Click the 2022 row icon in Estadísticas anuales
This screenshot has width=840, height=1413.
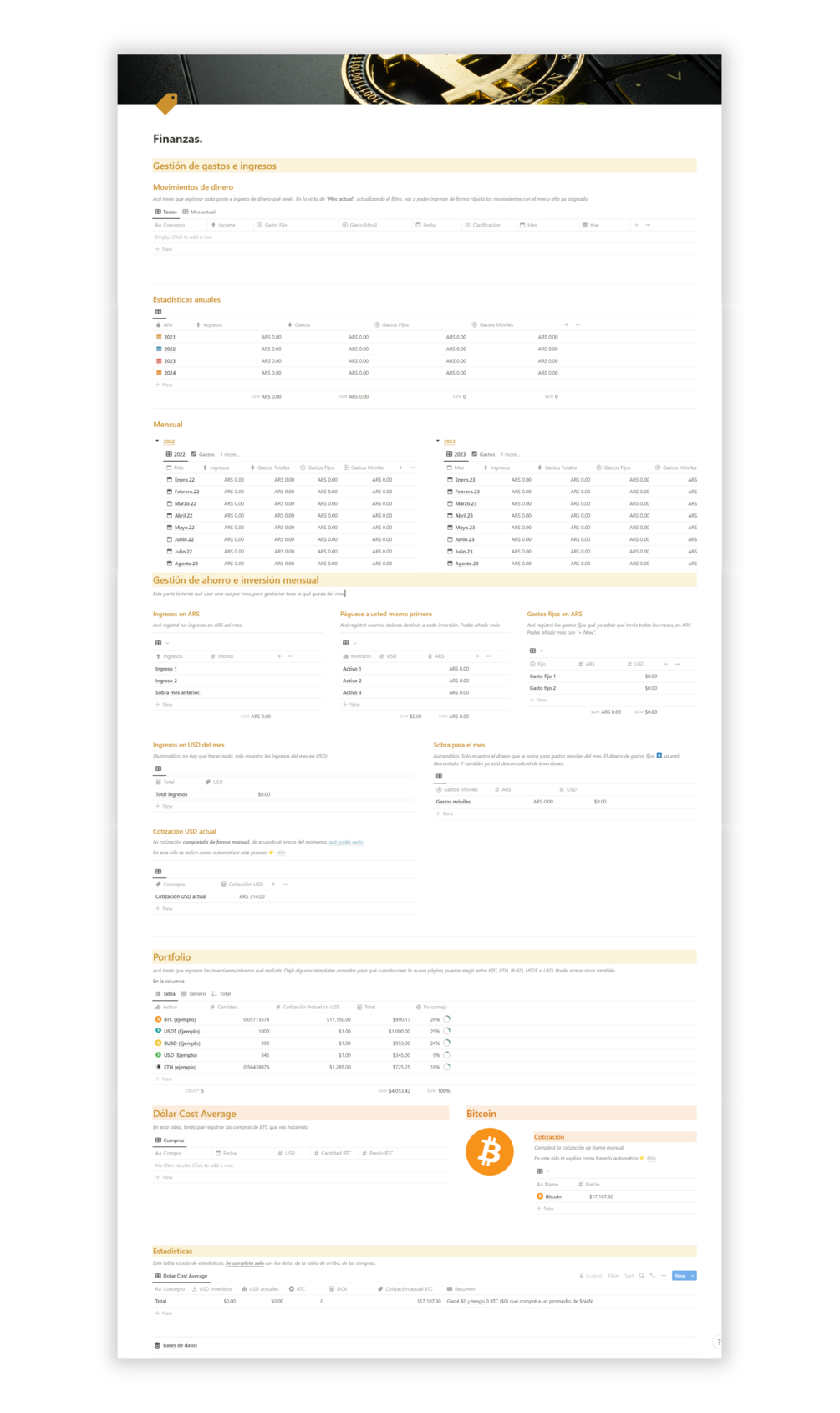[160, 349]
